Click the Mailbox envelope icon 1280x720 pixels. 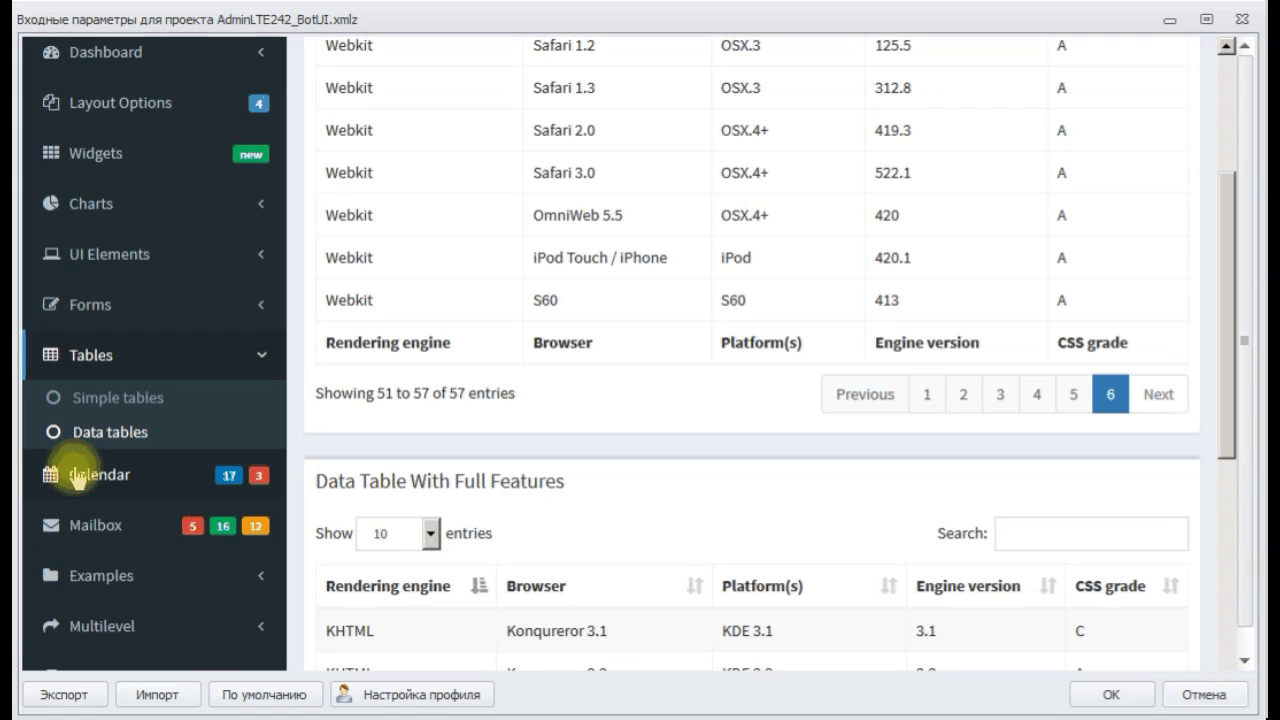click(x=51, y=525)
